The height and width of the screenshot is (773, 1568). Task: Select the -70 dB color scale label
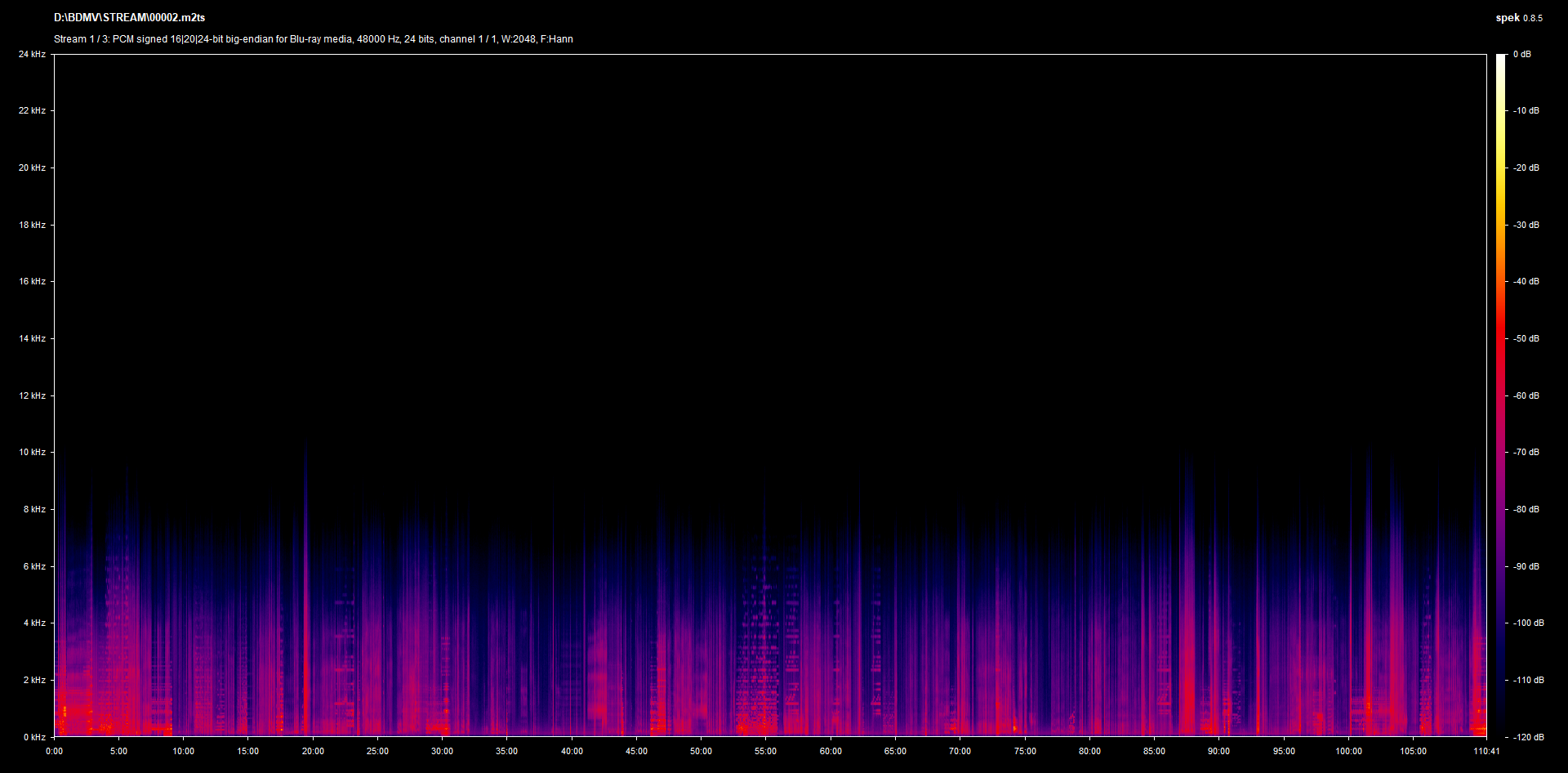tap(1526, 452)
